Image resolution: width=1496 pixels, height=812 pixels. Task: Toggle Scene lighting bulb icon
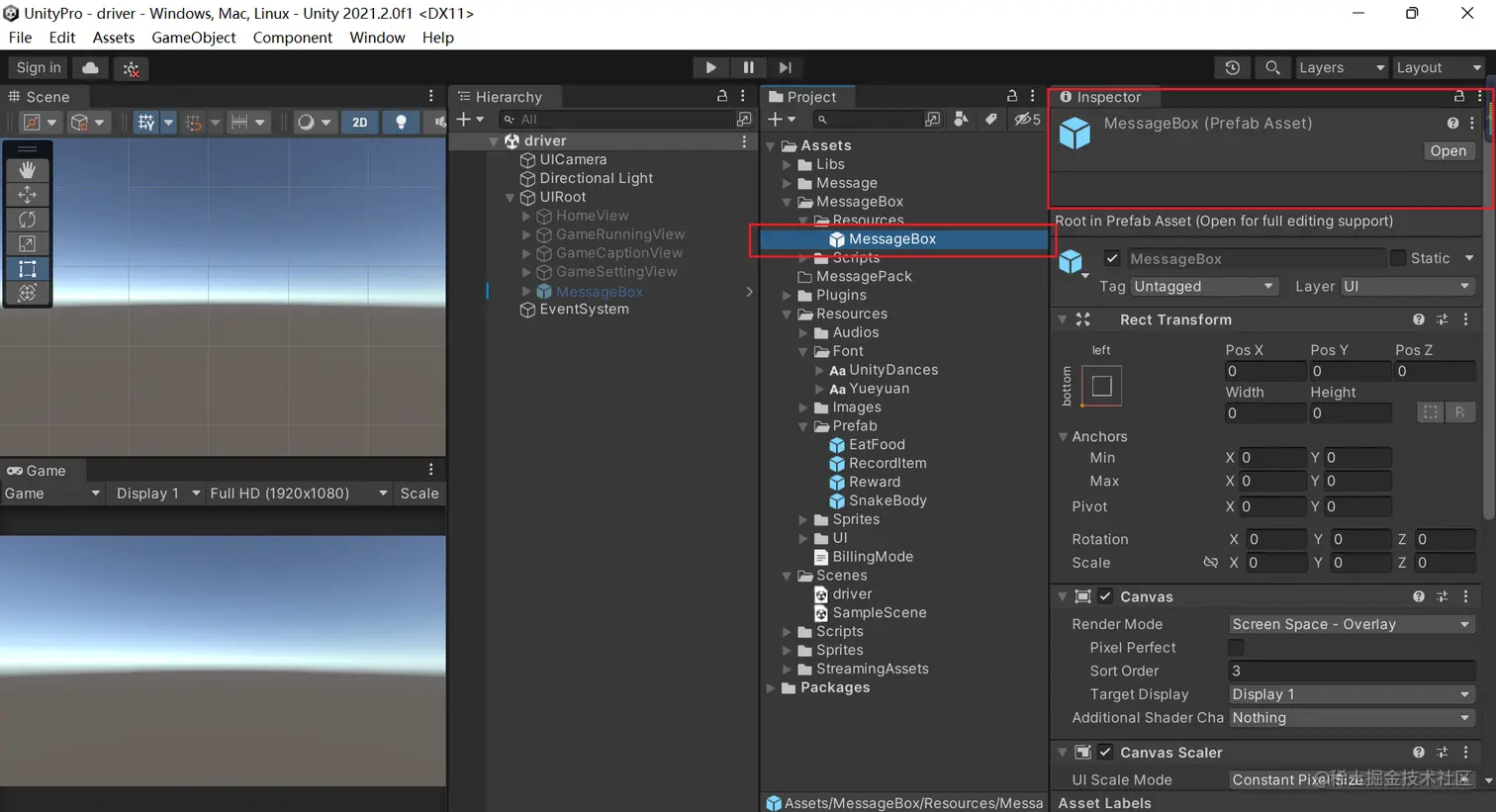[x=401, y=122]
